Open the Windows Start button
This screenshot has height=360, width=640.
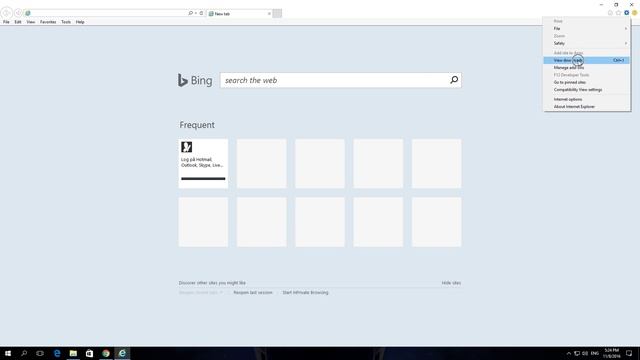click(8, 353)
